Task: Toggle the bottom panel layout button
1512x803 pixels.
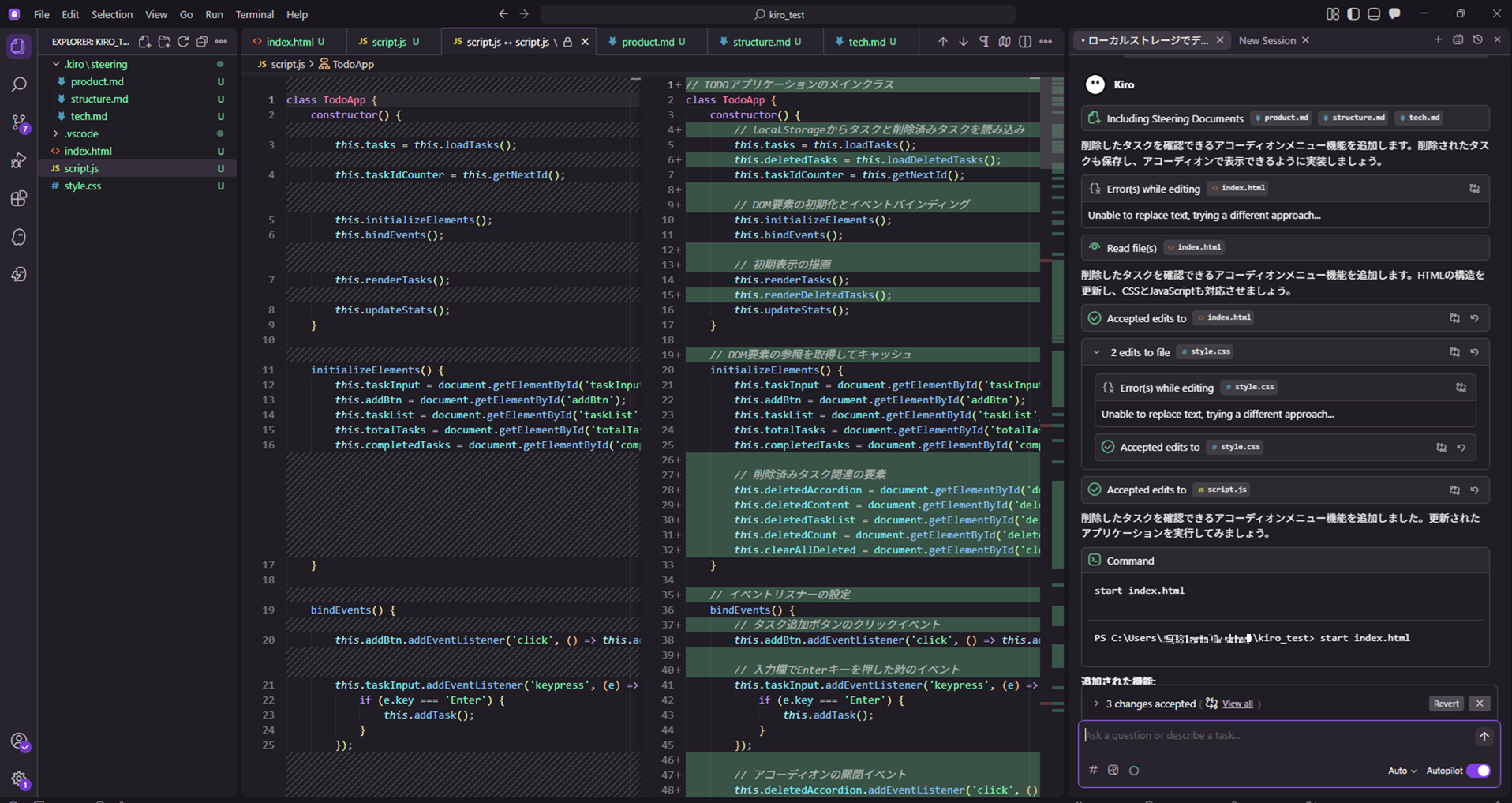Action: point(1374,14)
